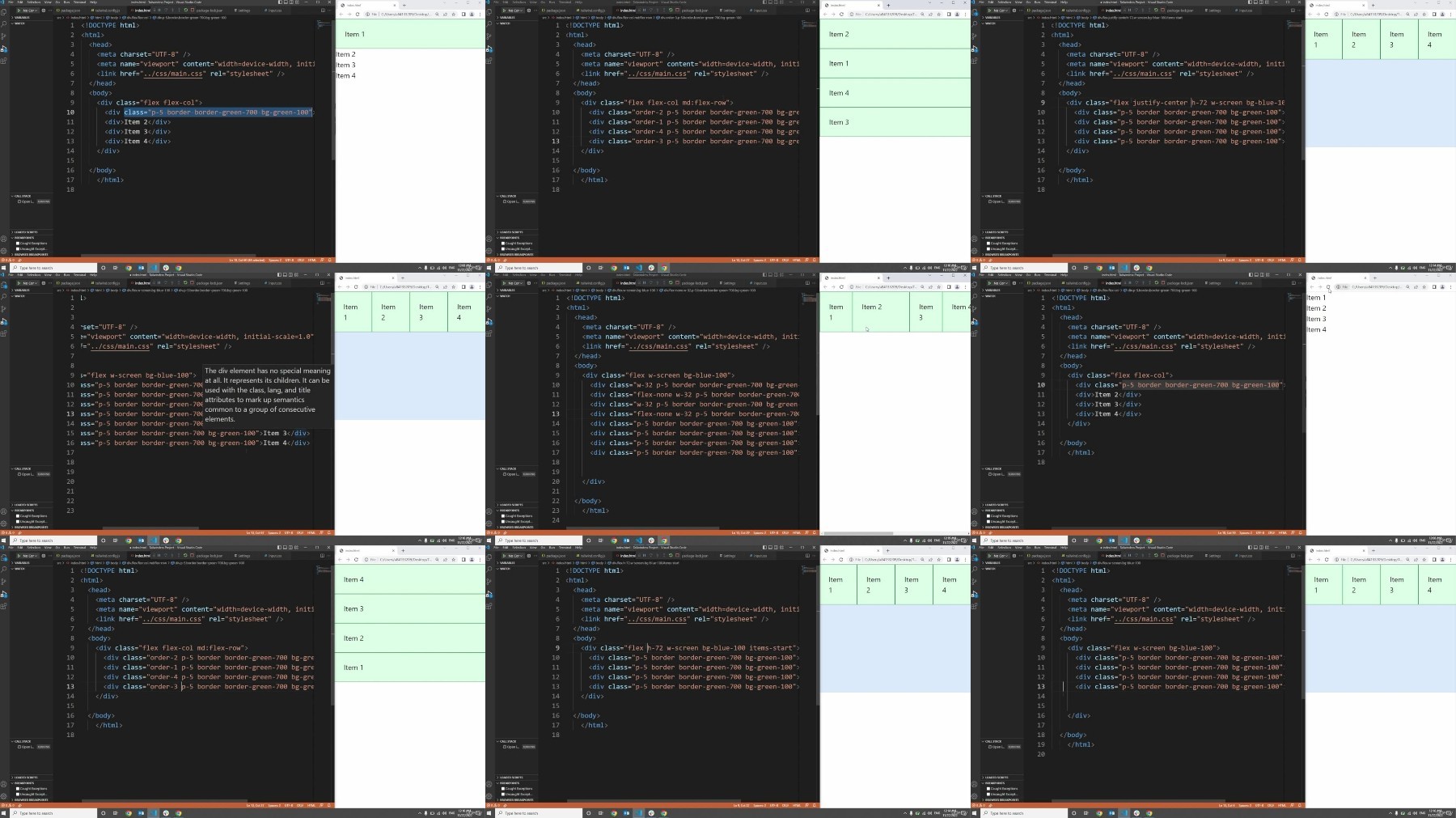1456x818 pixels.
Task: Click new tab plus in center browser window
Action: tap(889, 278)
